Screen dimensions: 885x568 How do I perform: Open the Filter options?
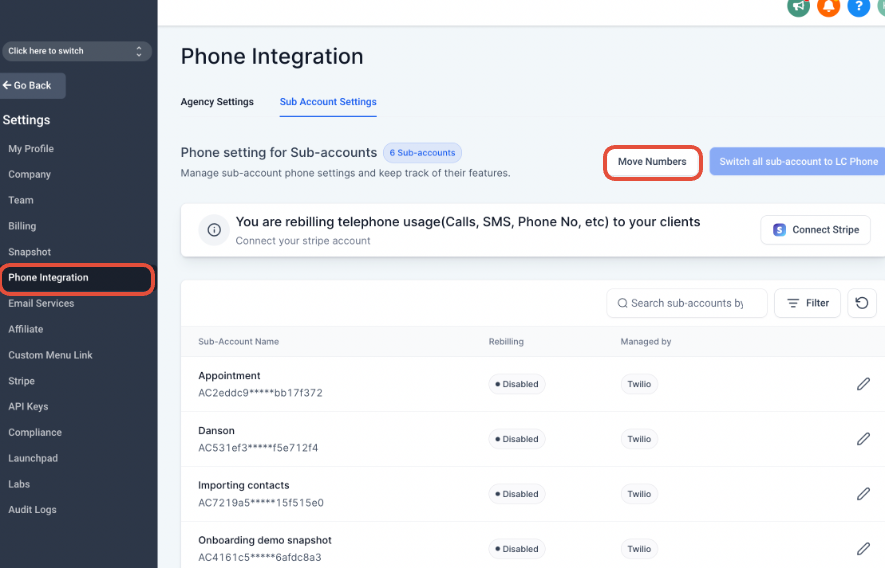pos(807,303)
